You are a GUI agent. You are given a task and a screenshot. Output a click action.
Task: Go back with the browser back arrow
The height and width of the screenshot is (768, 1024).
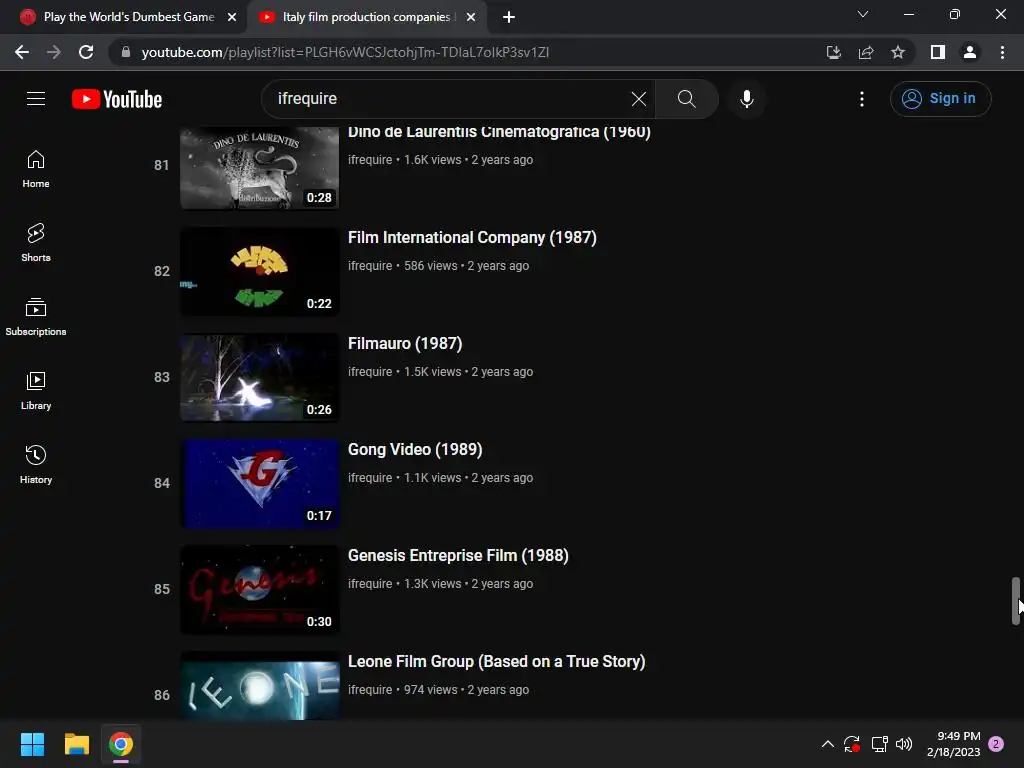[22, 52]
